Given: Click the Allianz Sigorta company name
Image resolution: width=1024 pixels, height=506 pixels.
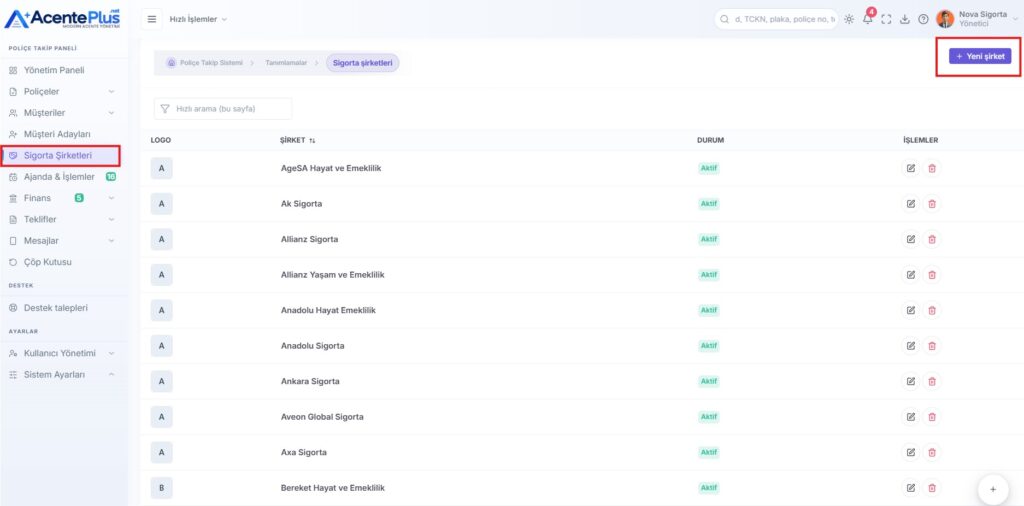Looking at the screenshot, I should (x=310, y=239).
